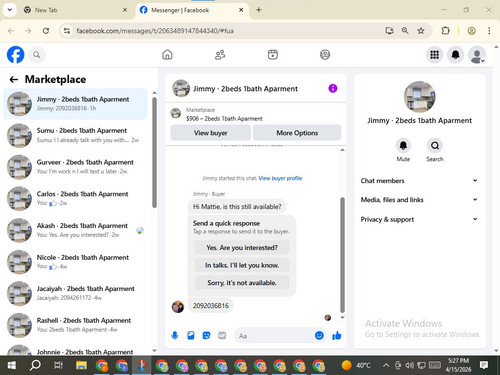Open Windows taskbar search
The image size is (500, 375).
[35, 365]
